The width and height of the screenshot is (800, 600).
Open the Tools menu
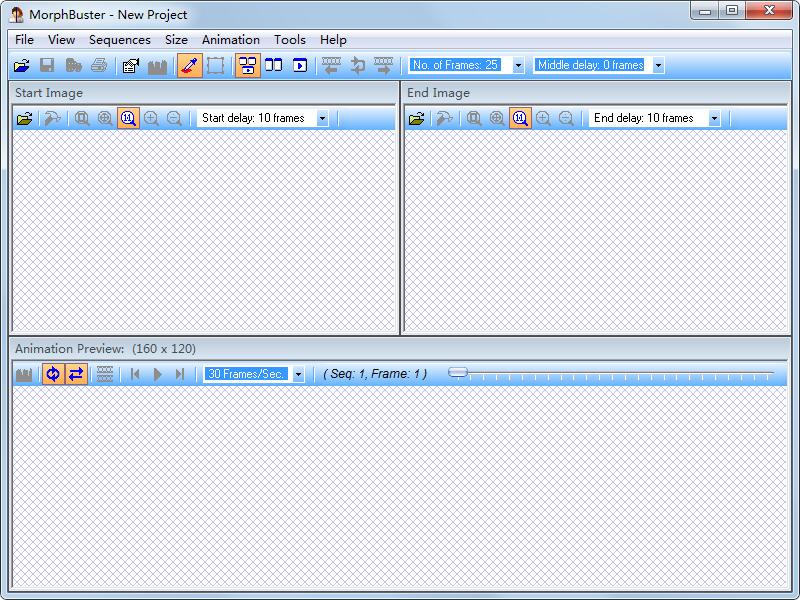point(289,40)
